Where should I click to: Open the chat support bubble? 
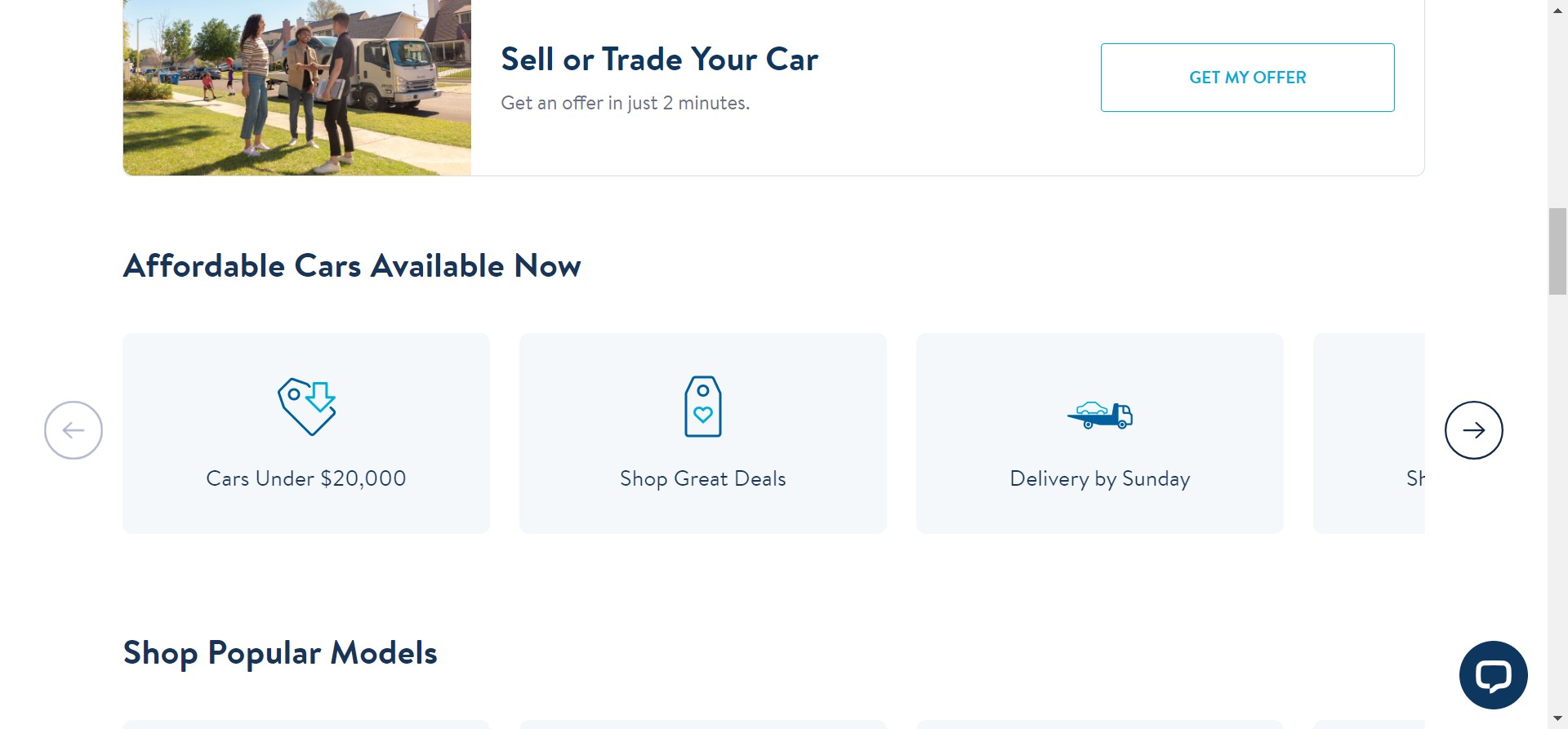pyautogui.click(x=1493, y=675)
